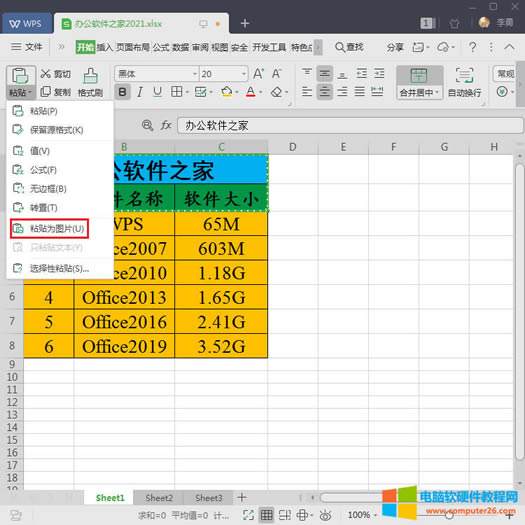Click the Copy button

point(55,92)
